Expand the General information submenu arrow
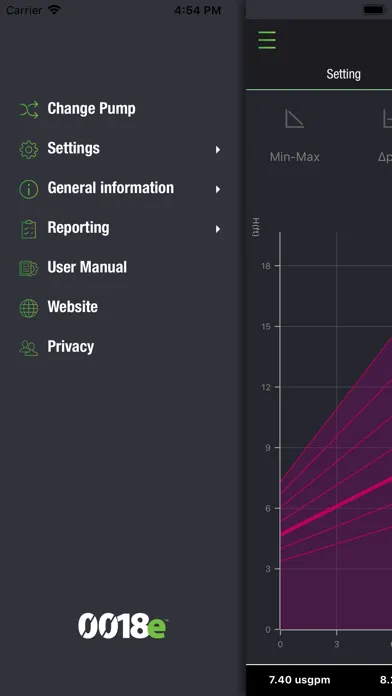This screenshot has width=392, height=696. (218, 189)
